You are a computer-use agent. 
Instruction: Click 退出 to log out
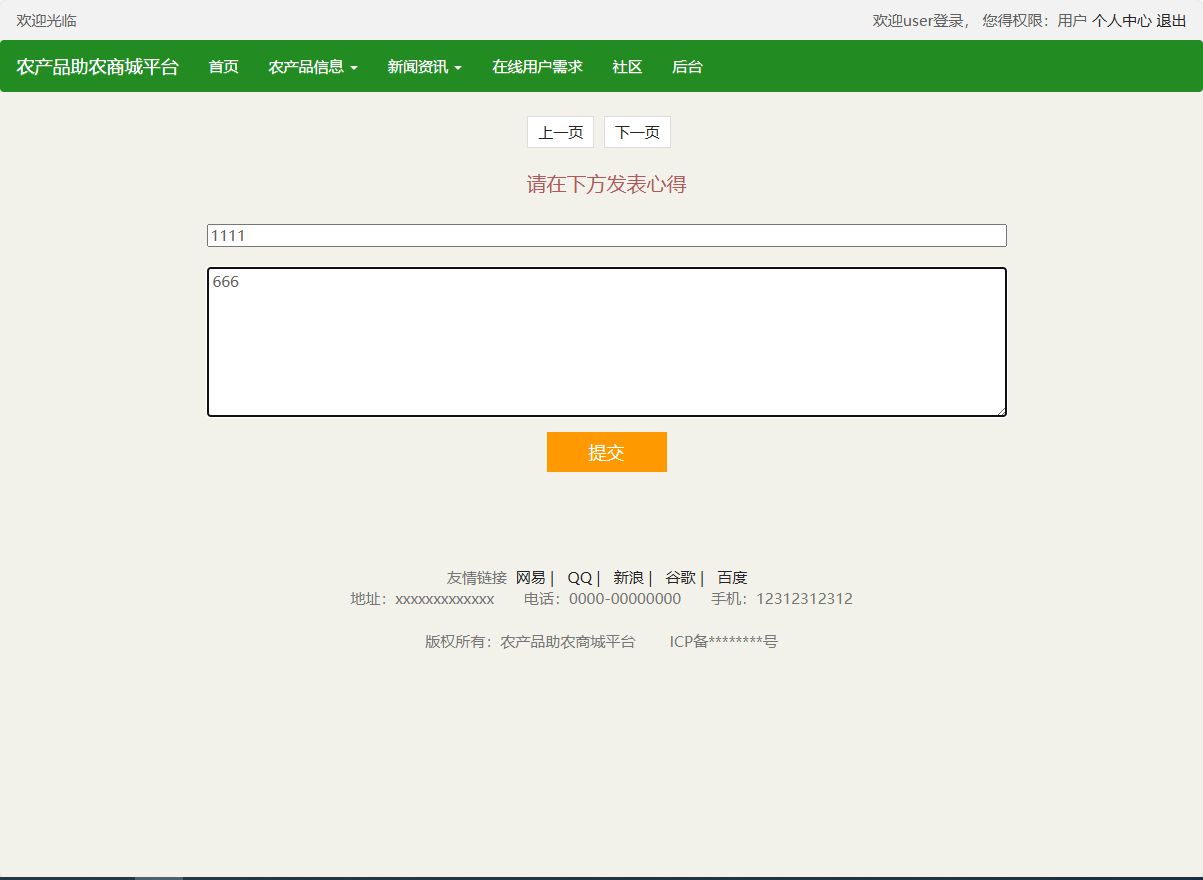[x=1171, y=19]
